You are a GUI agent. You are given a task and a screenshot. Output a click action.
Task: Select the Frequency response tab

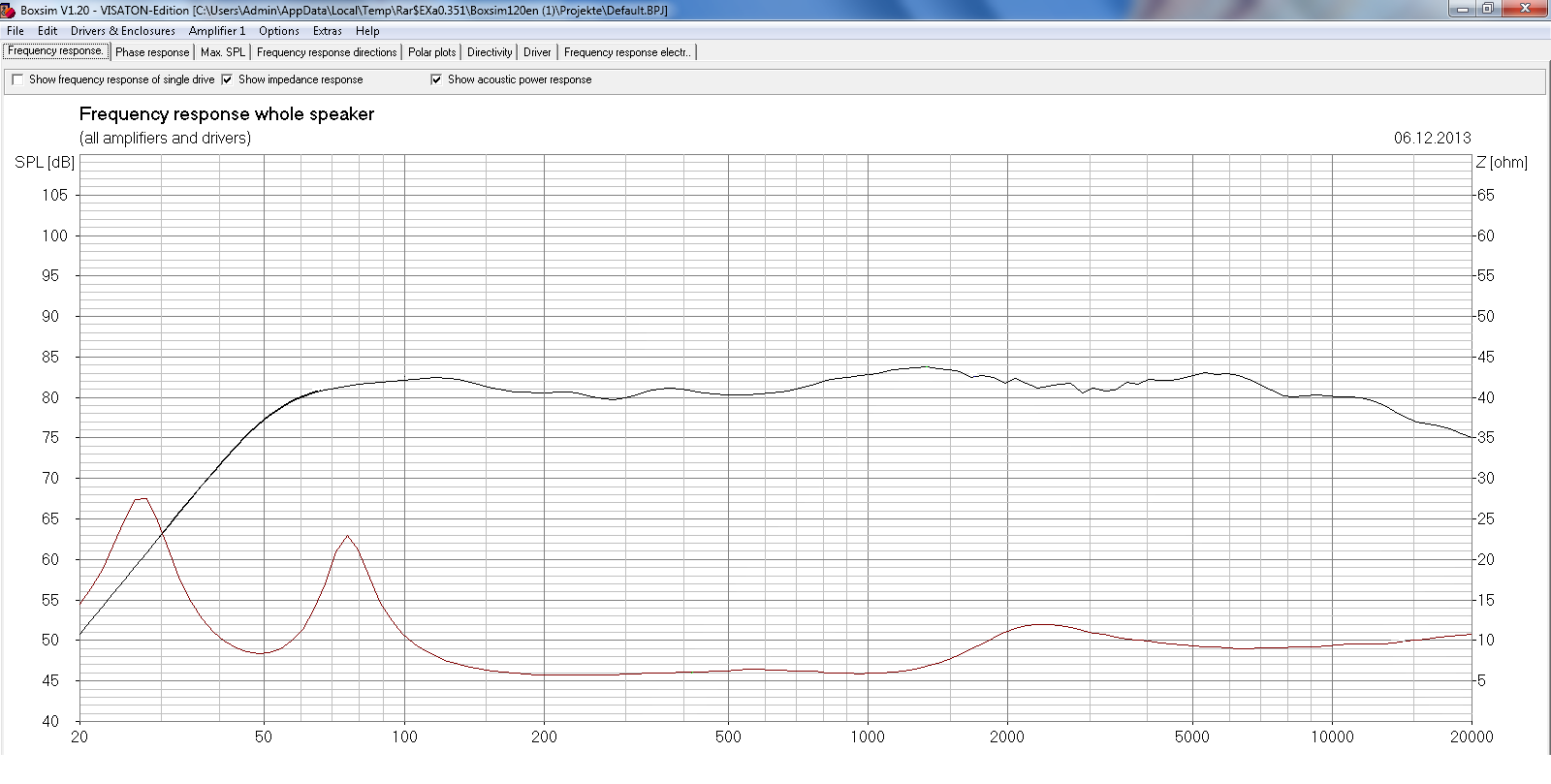(x=55, y=51)
